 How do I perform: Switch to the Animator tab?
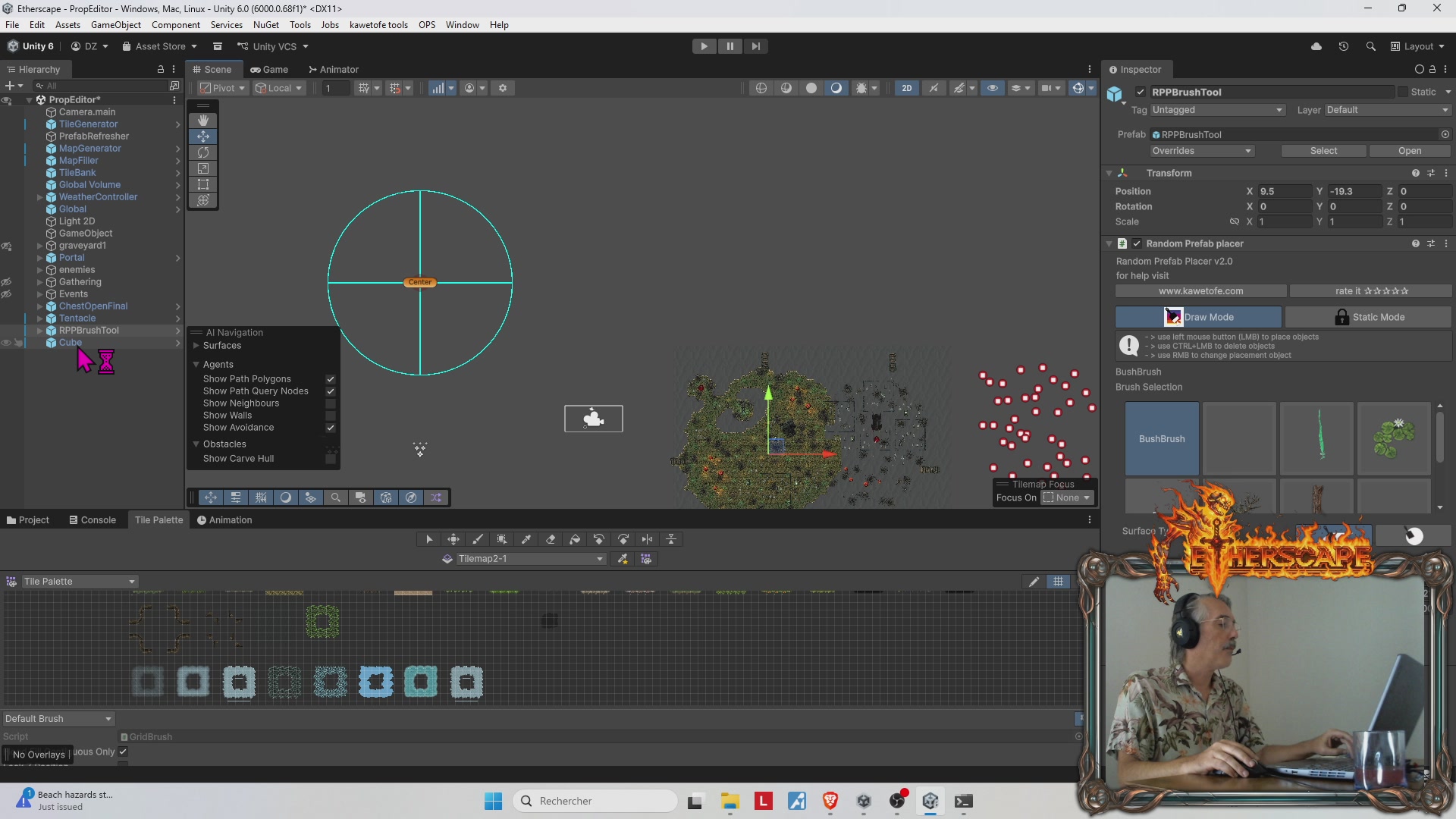tap(334, 70)
